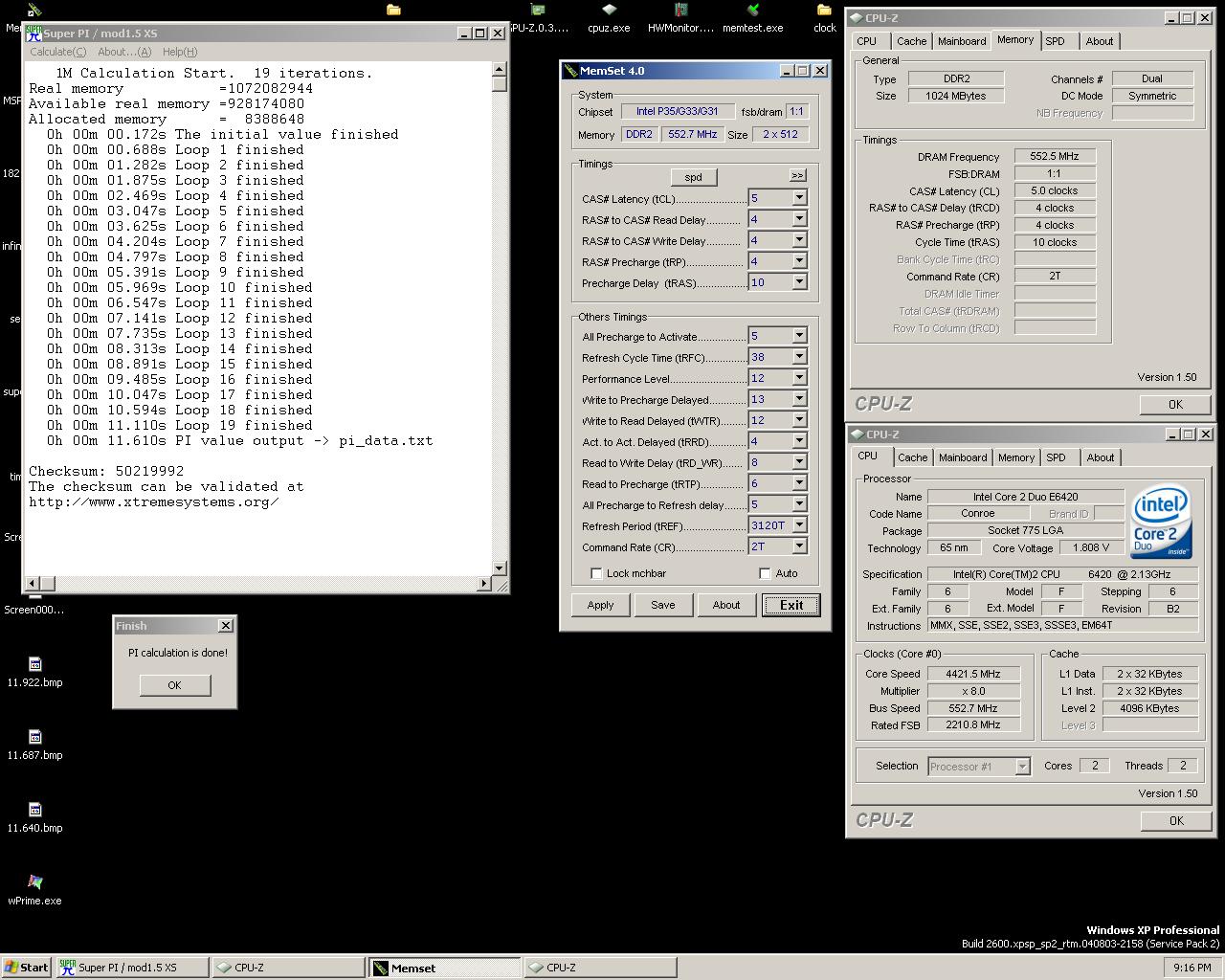Open the RAS# to CAS# Read Delay dropdown

[x=799, y=219]
